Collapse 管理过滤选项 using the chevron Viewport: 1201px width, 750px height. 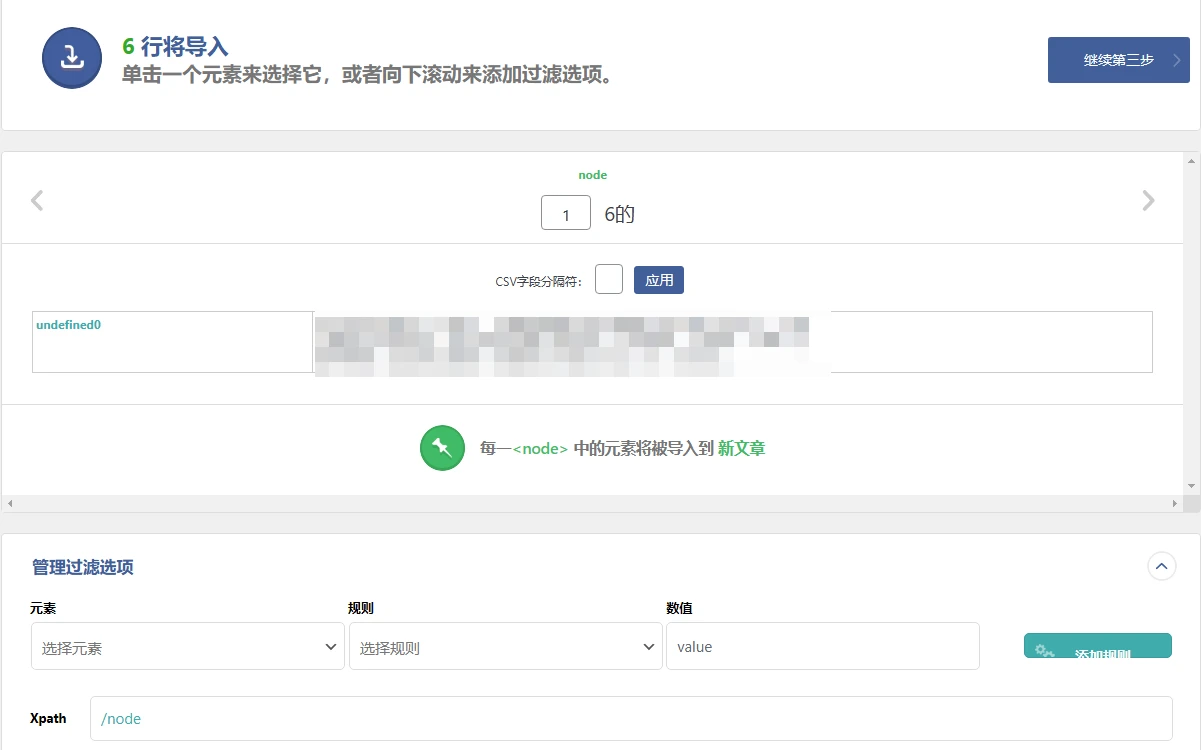pyautogui.click(x=1161, y=566)
